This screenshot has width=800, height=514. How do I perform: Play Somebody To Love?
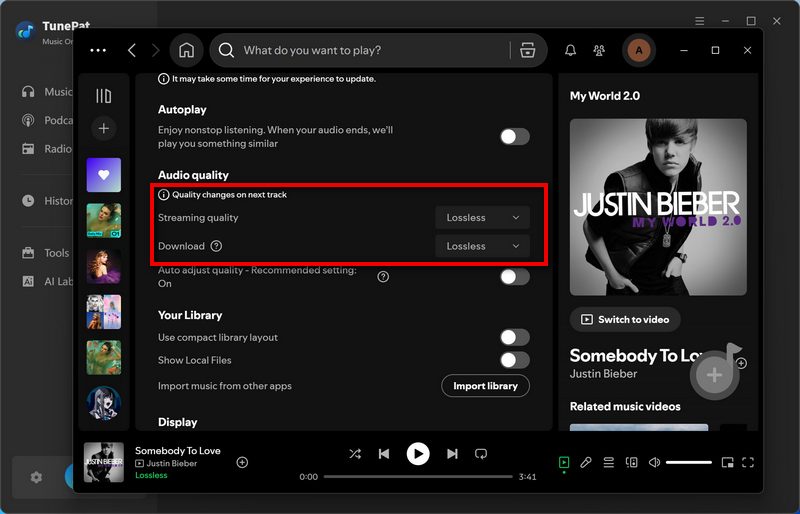418,454
